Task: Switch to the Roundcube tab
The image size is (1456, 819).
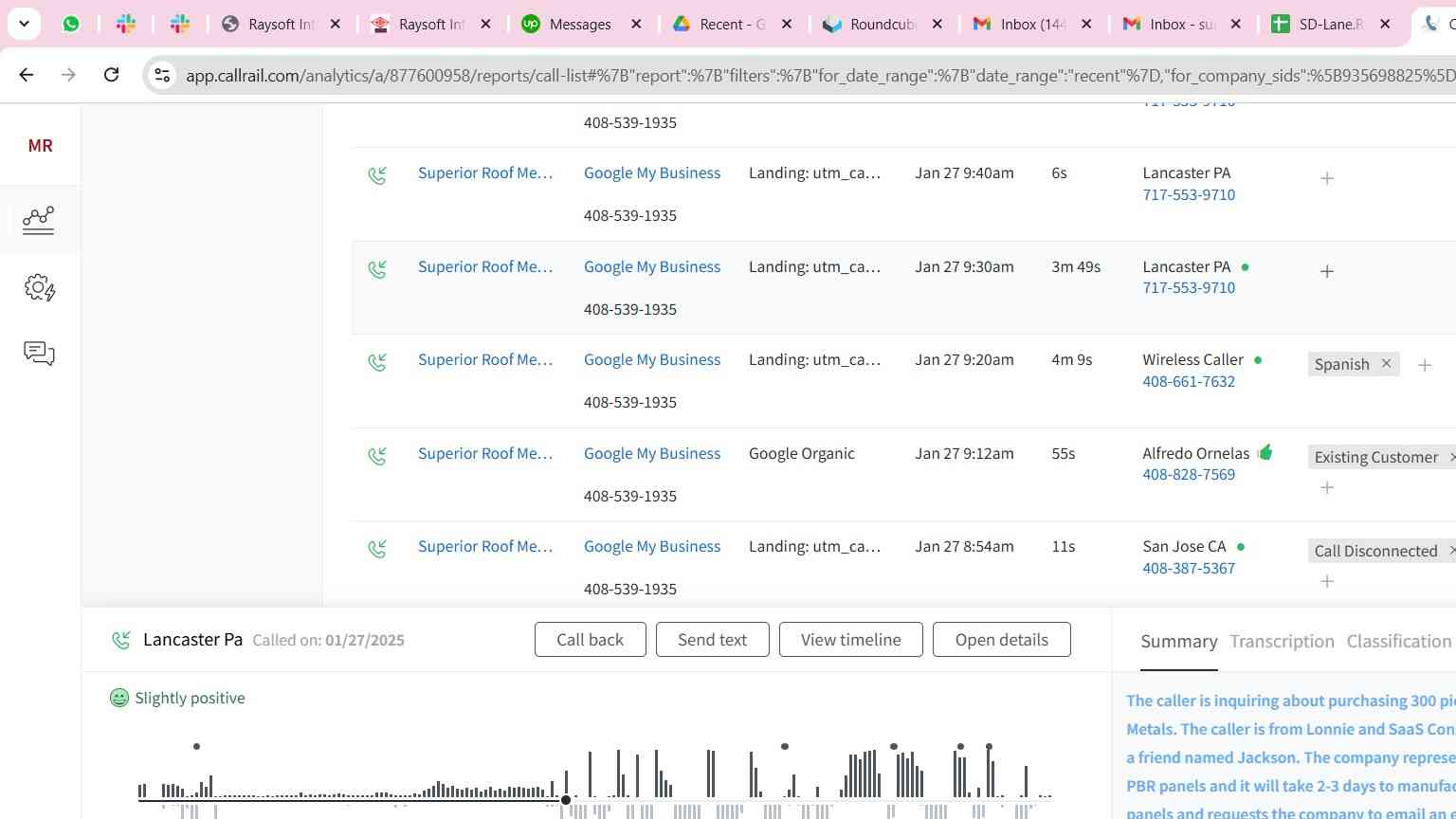Action: tap(883, 24)
